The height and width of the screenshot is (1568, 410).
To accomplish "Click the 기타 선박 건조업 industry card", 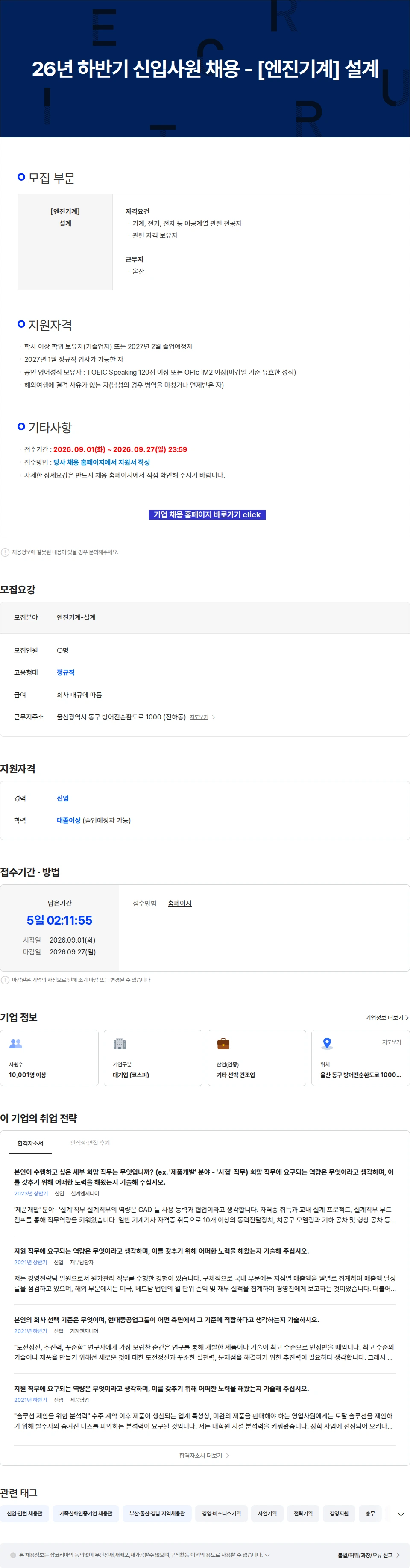I will (257, 1058).
